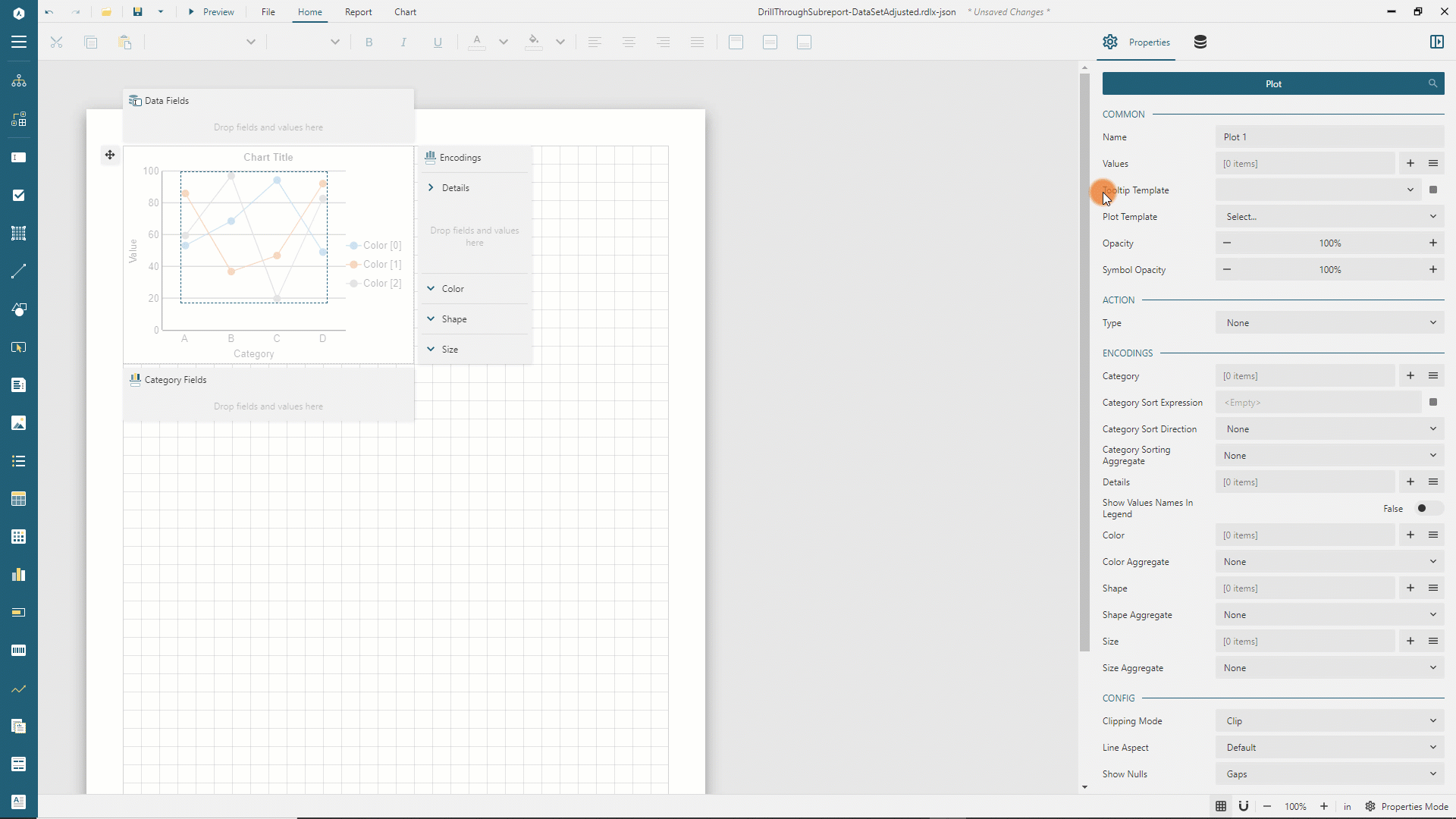Toggle snapping magnet in status bar
Viewport: 1456px width, 819px height.
(x=1244, y=807)
